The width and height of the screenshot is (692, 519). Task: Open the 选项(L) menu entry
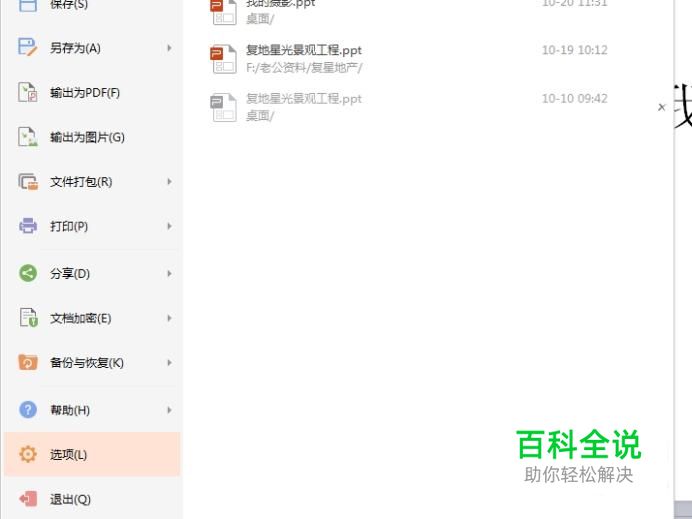click(x=92, y=454)
